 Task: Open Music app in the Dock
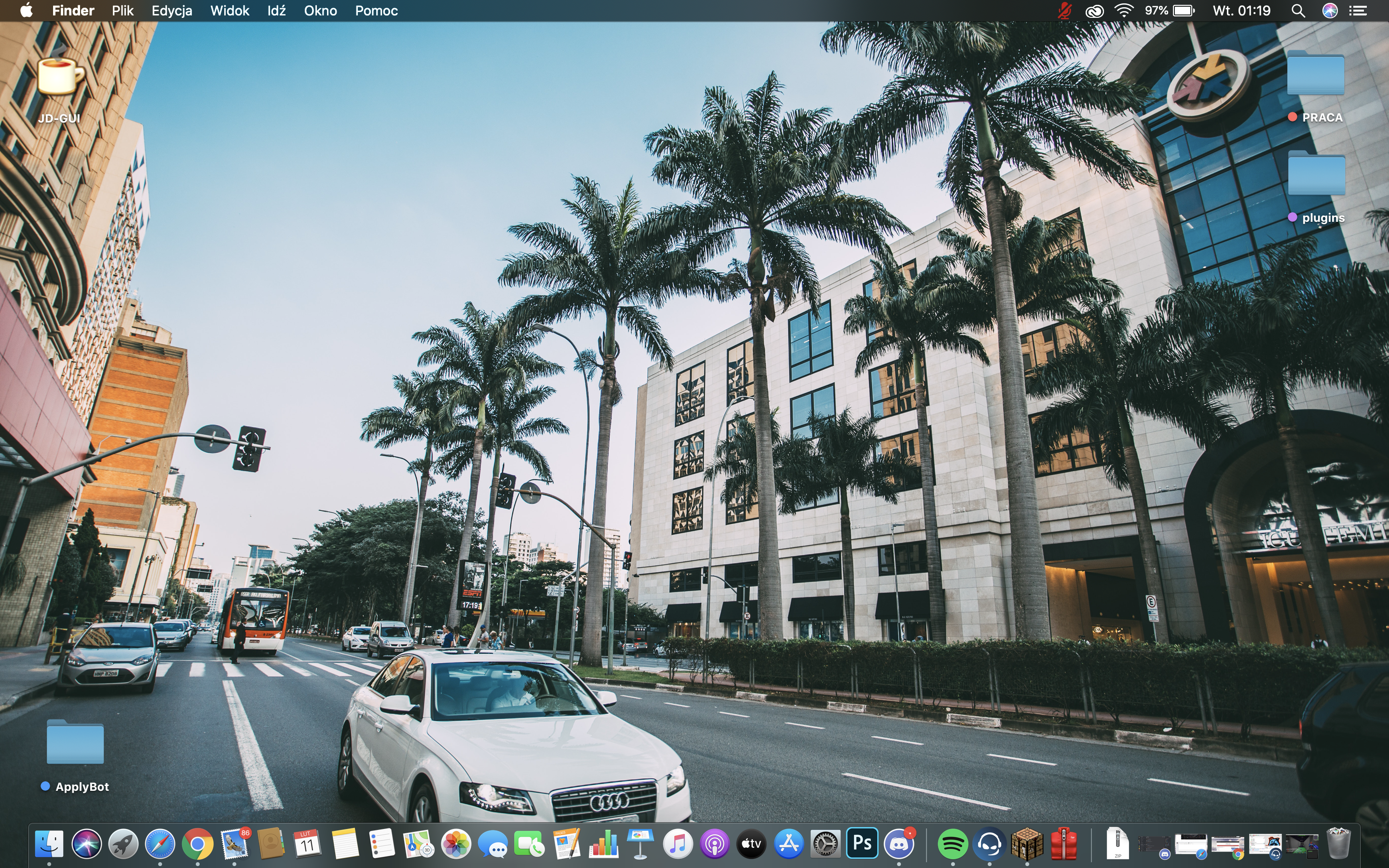678,844
